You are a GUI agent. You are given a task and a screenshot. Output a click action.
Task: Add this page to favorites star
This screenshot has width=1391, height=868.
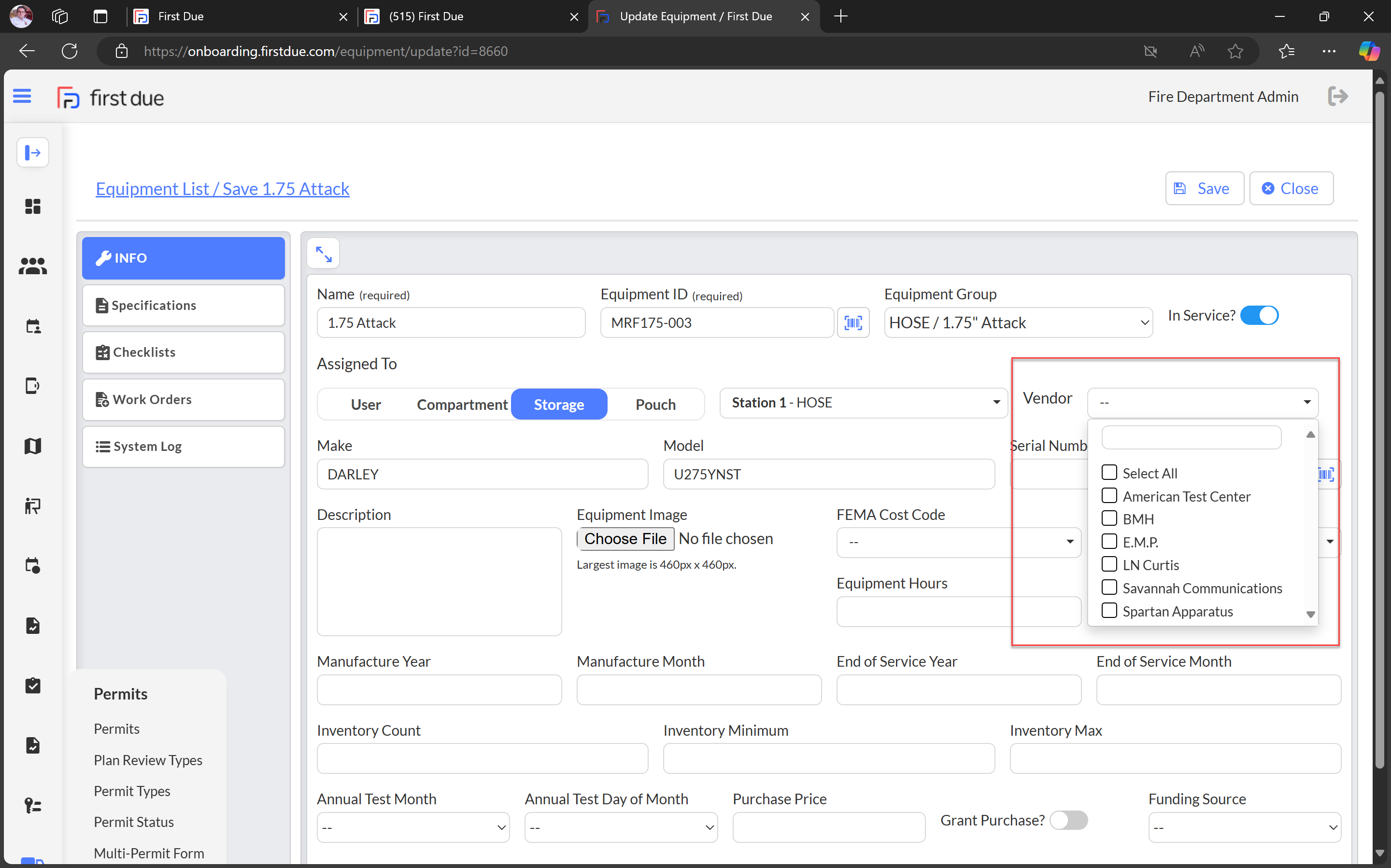[x=1235, y=51]
